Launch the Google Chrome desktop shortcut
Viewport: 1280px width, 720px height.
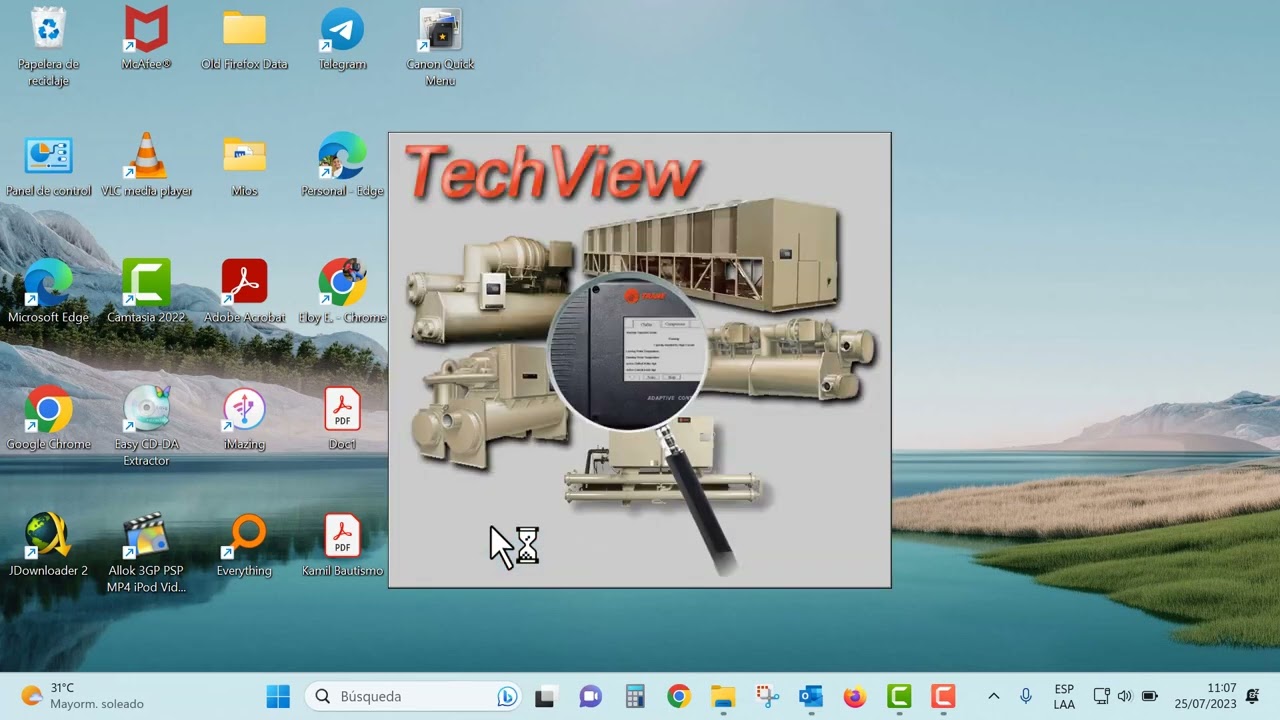(48, 418)
